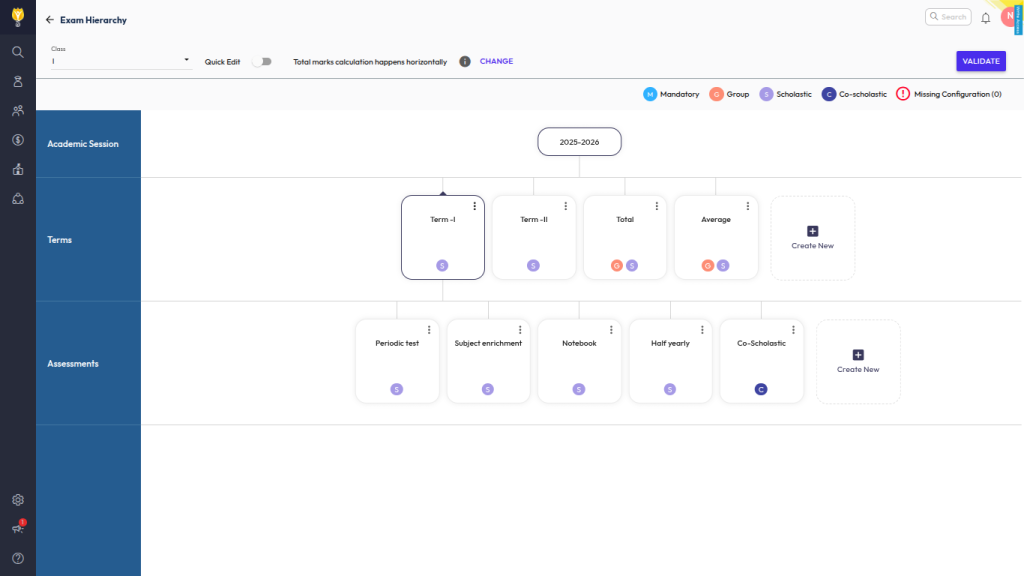Open the fees dollar icon in sidebar
Image resolution: width=1024 pixels, height=576 pixels.
[18, 140]
